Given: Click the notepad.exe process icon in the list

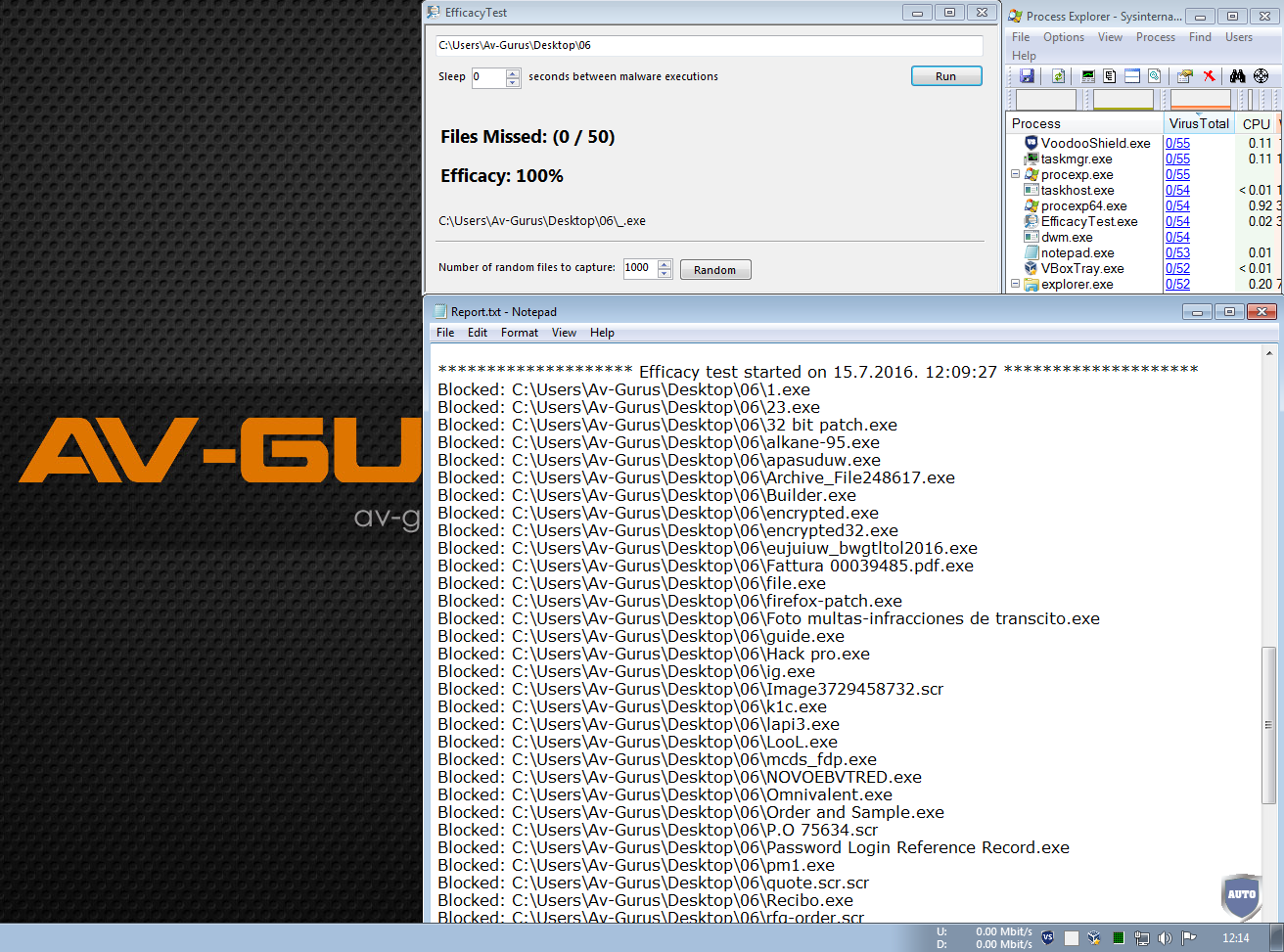Looking at the screenshot, I should [x=1031, y=252].
